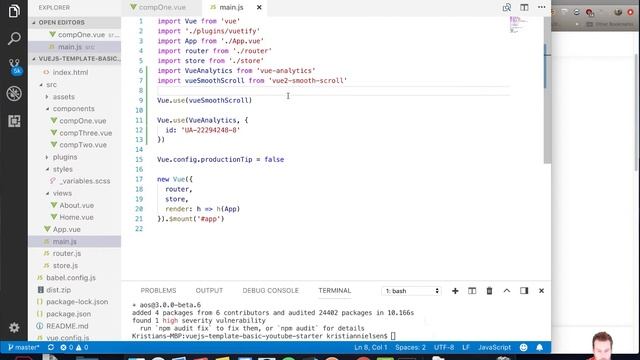Select the main.js editor tab
640x360 pixels.
(231, 7)
